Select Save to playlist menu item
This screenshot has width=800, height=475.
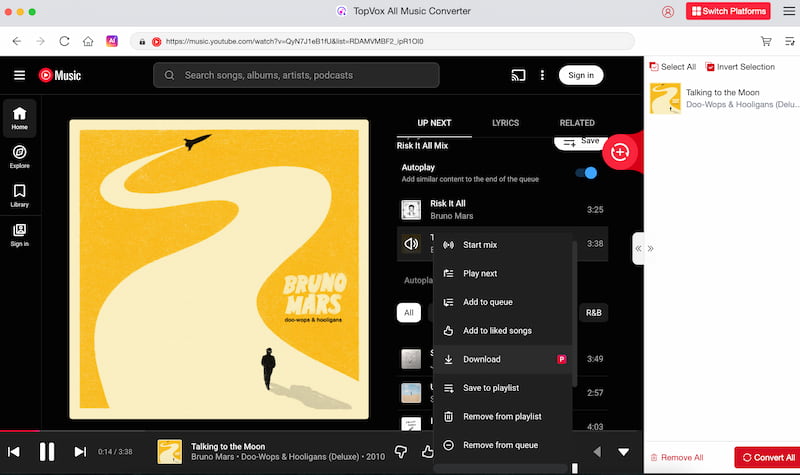click(503, 388)
